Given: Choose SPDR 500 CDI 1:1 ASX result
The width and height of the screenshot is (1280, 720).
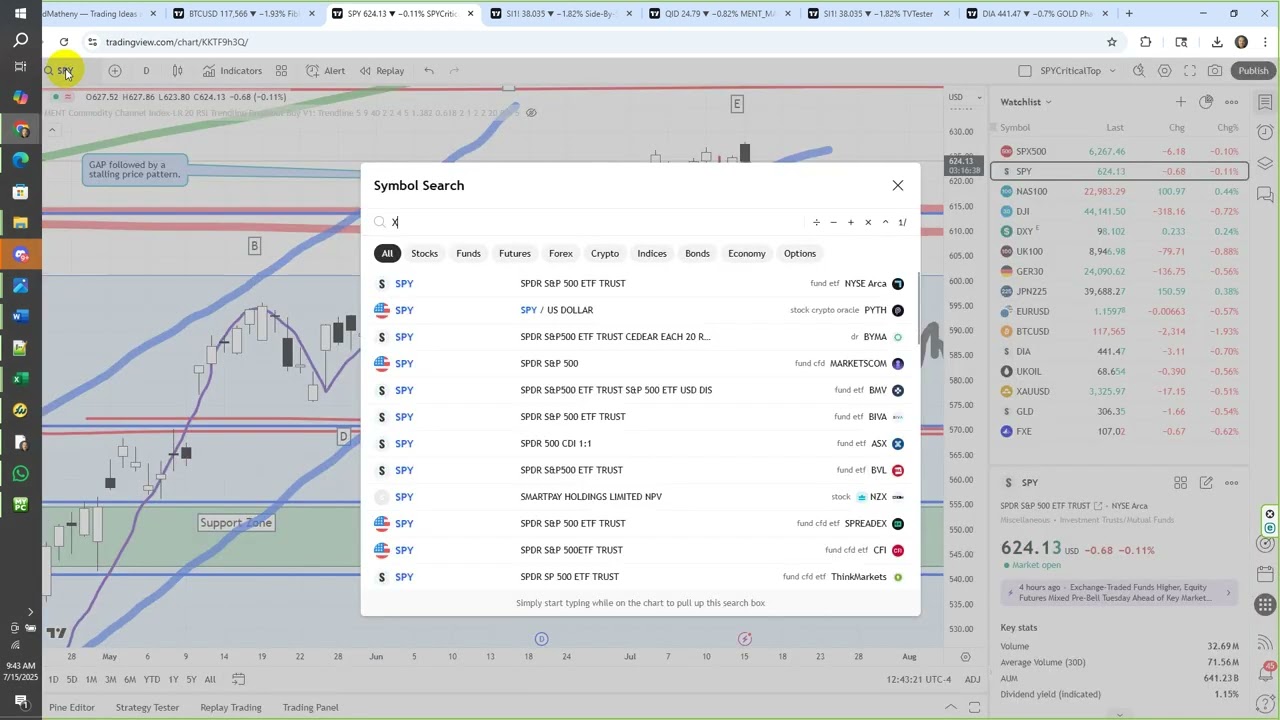Looking at the screenshot, I should (x=640, y=443).
